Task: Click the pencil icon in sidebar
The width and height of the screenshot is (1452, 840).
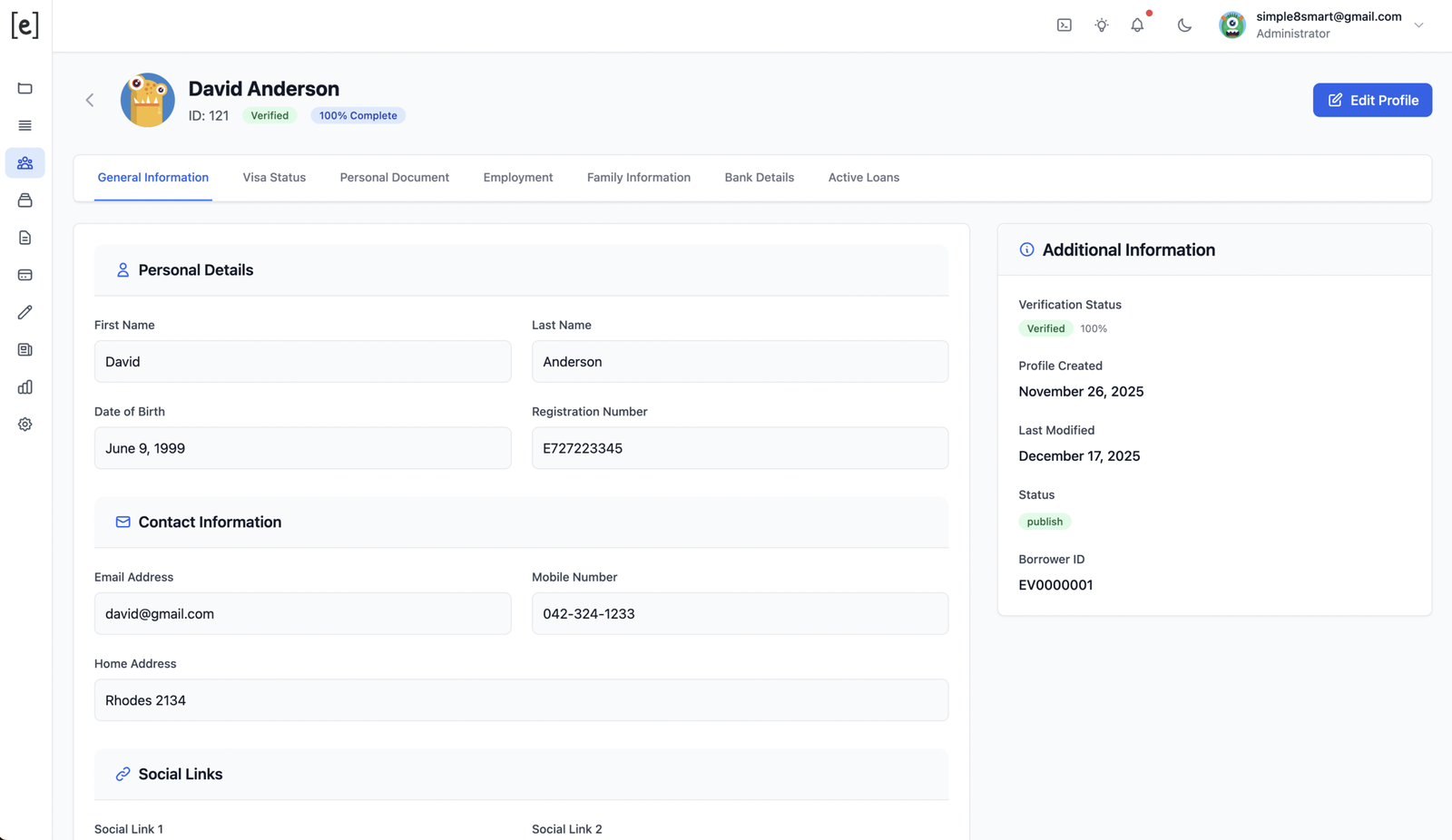Action: pos(25,312)
